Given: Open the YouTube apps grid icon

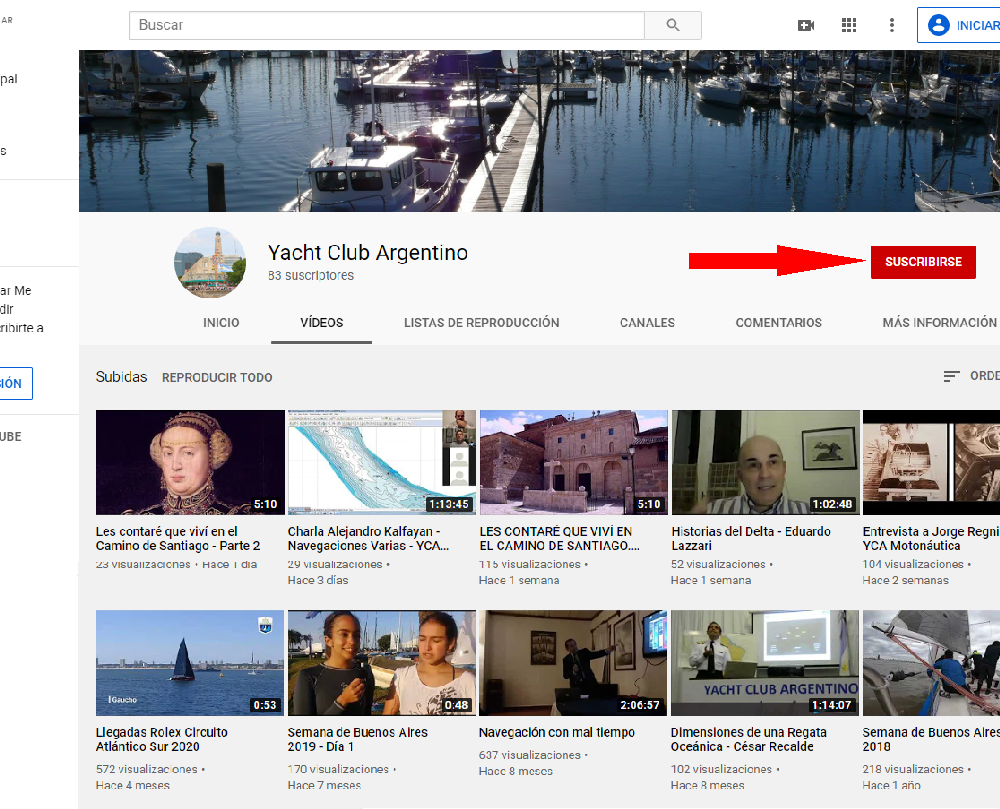Looking at the screenshot, I should [849, 25].
